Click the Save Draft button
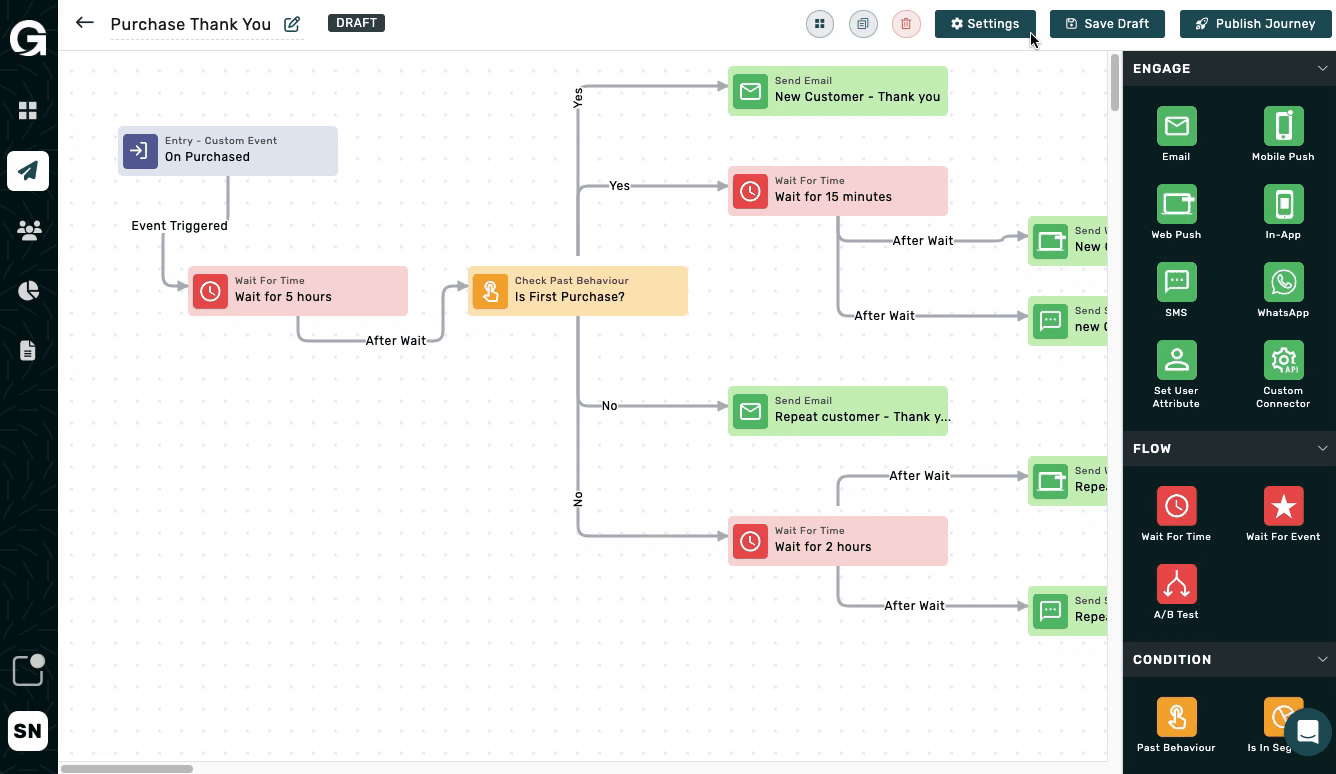This screenshot has width=1336, height=774. pyautogui.click(x=1106, y=24)
